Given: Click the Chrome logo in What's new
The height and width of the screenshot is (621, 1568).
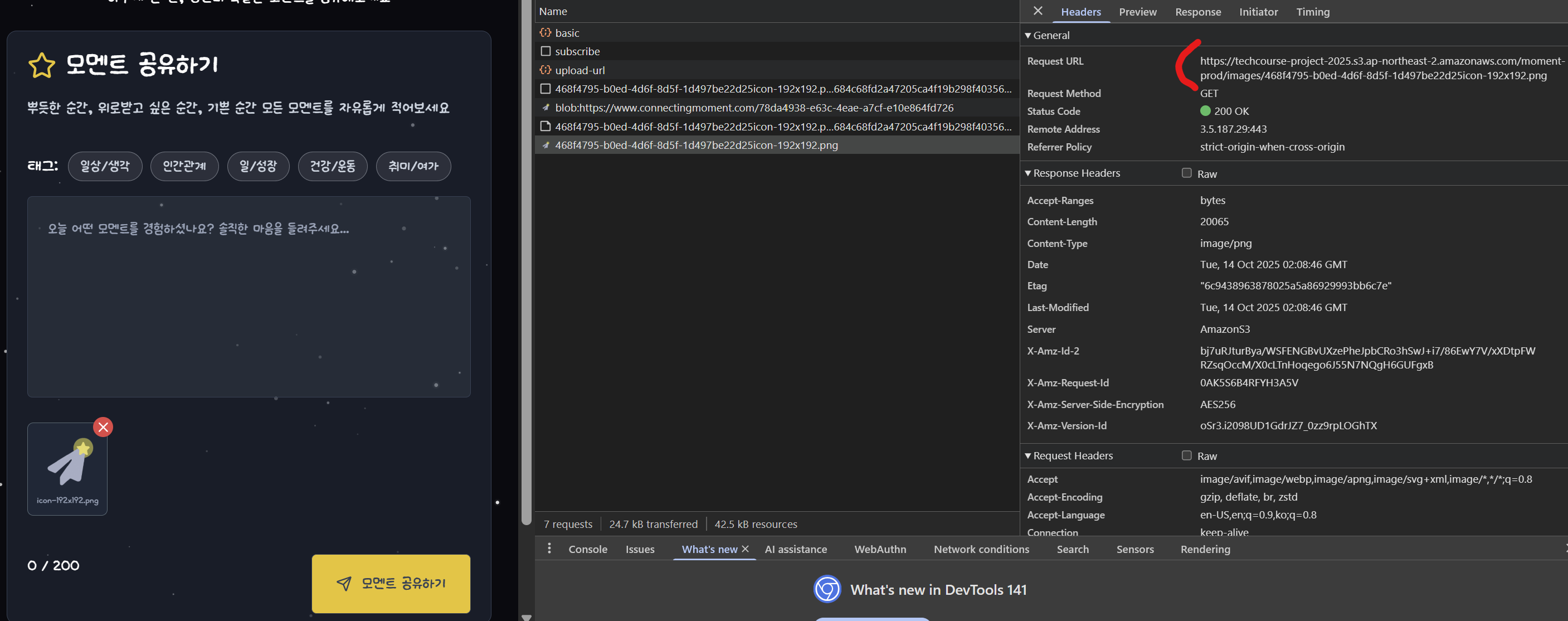Looking at the screenshot, I should point(826,589).
